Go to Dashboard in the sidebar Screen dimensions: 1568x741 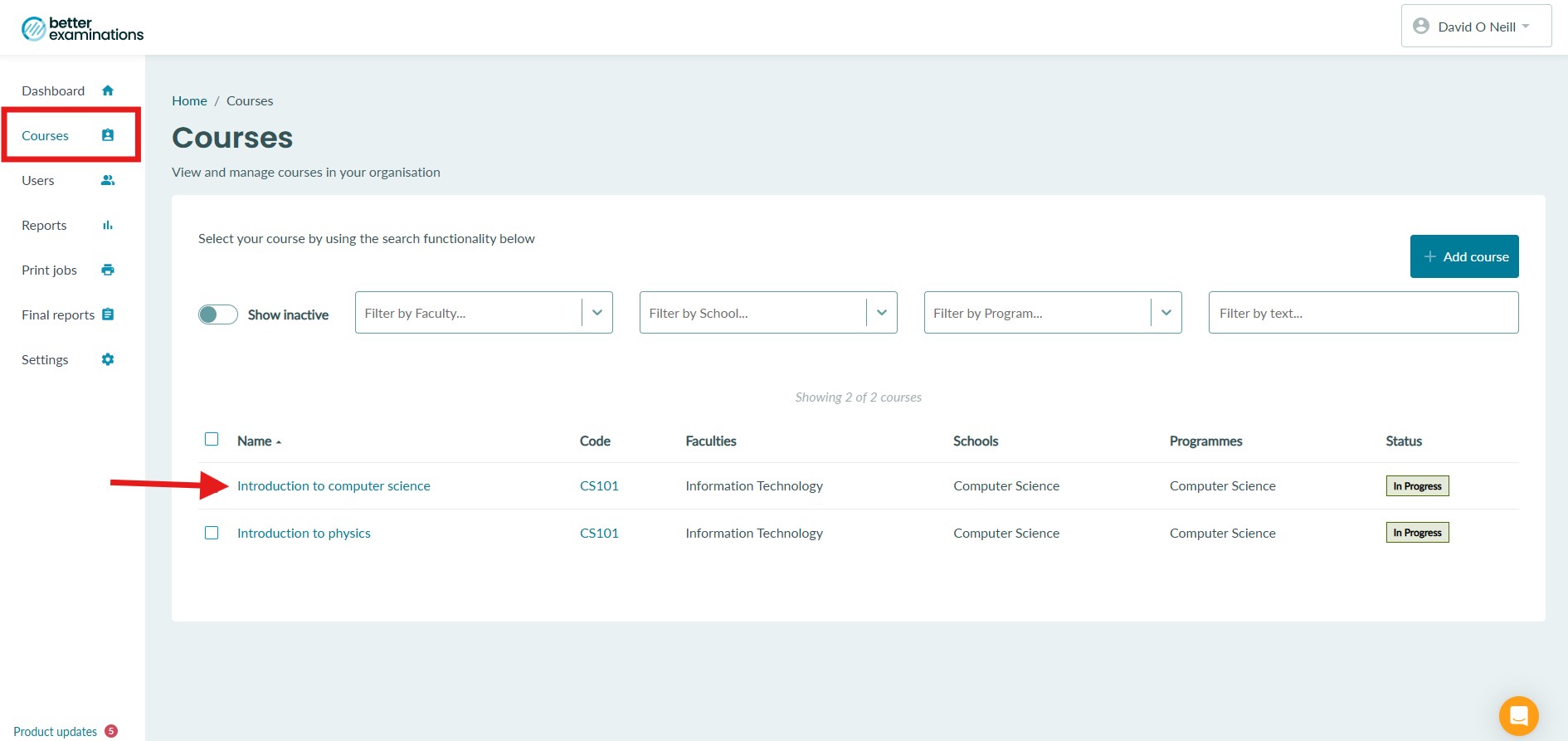[53, 90]
